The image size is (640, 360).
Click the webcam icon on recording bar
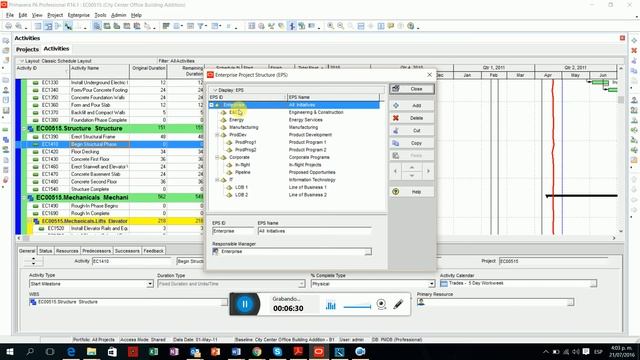(x=381, y=304)
